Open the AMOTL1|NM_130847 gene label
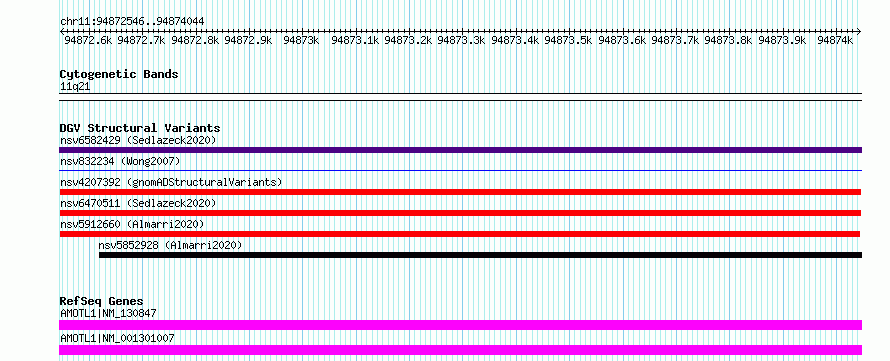Image resolution: width=890 pixels, height=361 pixels. click(x=108, y=313)
